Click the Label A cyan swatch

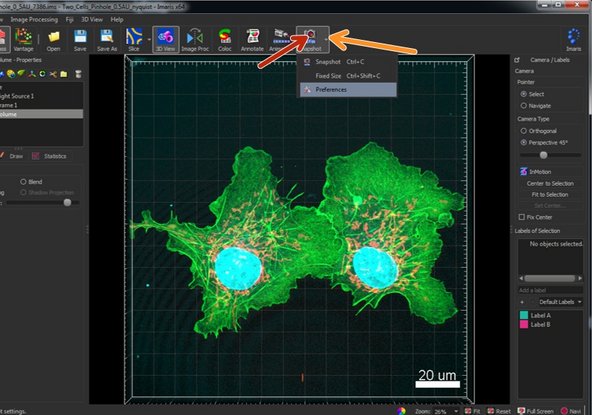tap(524, 315)
